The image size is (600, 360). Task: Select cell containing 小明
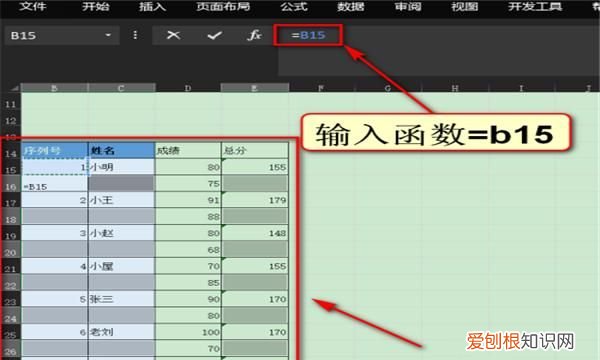click(122, 167)
